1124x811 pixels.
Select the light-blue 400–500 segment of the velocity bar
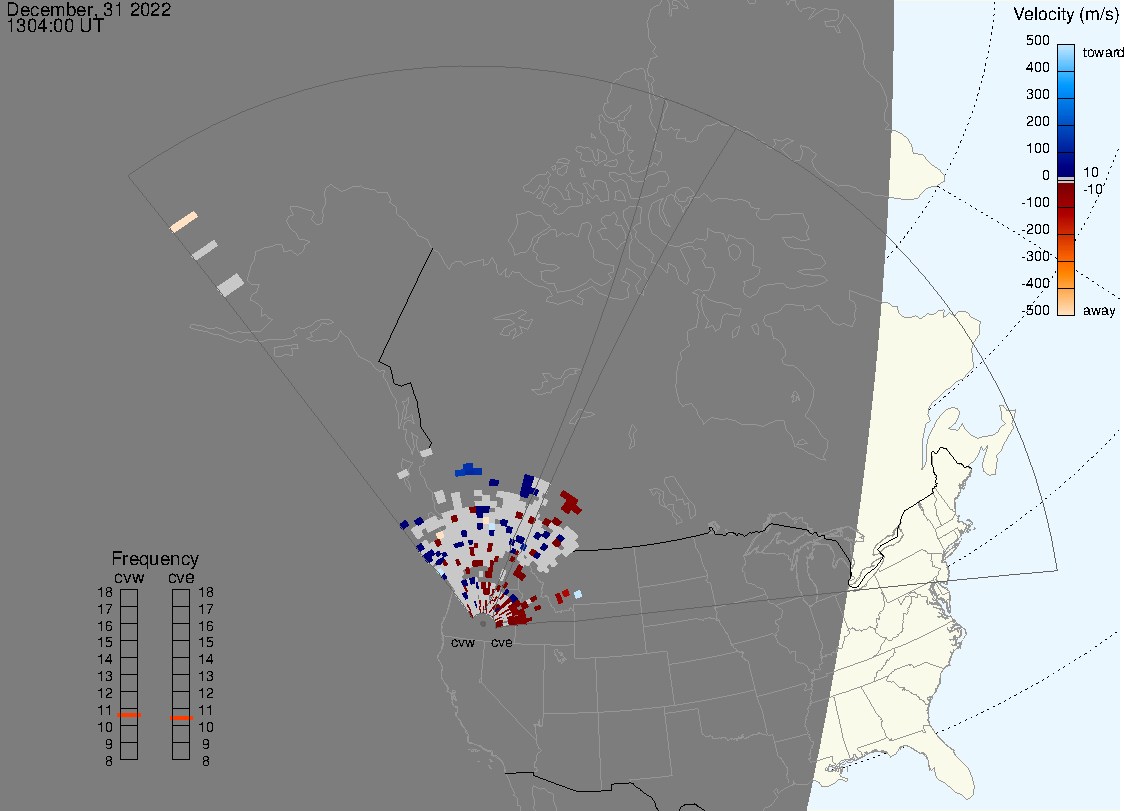click(x=1066, y=57)
